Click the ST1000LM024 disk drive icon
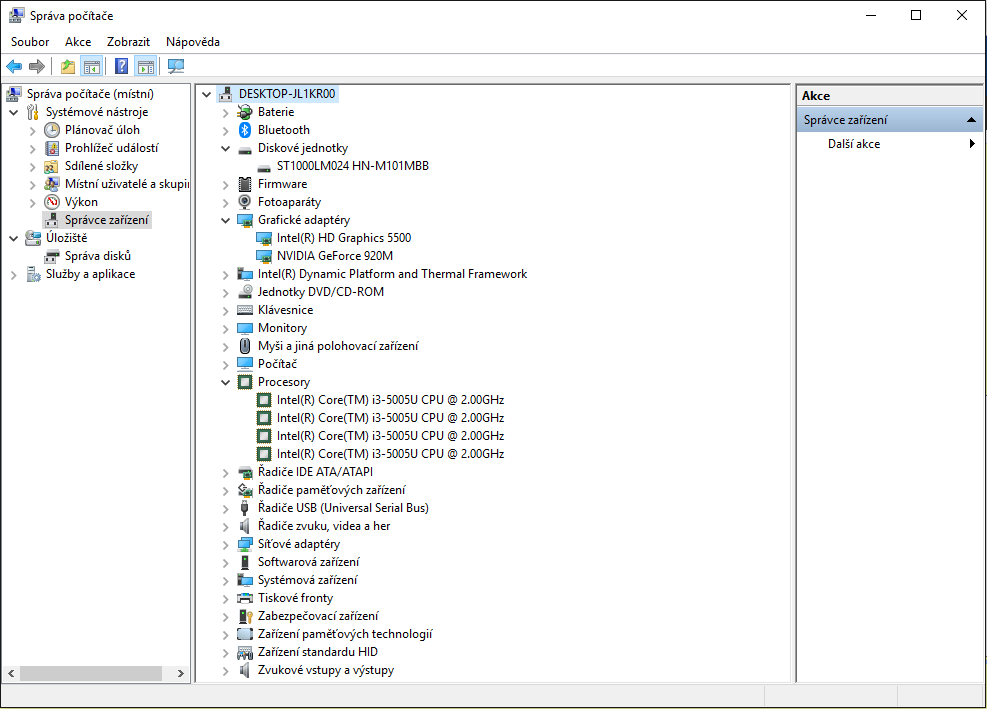Viewport: 987px width, 709px height. pos(264,166)
